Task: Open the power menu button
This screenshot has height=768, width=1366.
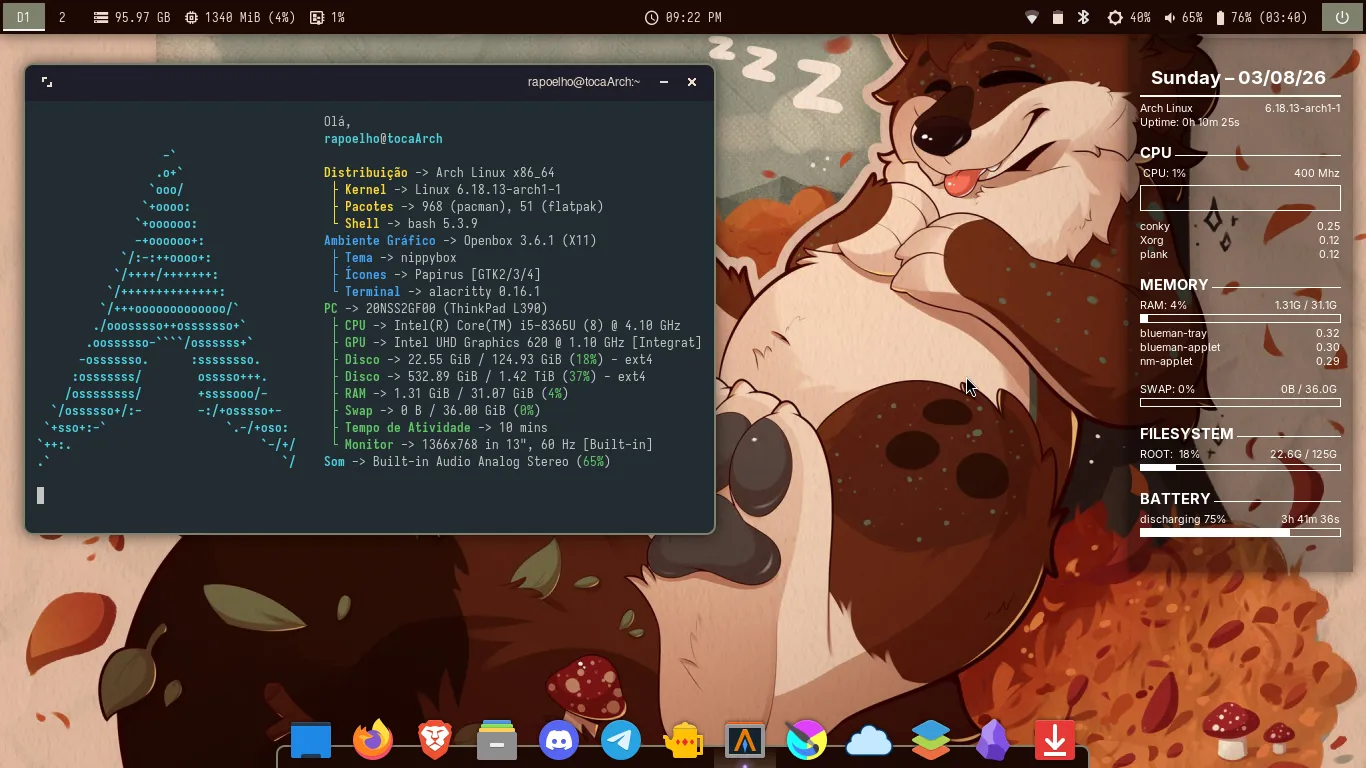Action: click(1342, 17)
